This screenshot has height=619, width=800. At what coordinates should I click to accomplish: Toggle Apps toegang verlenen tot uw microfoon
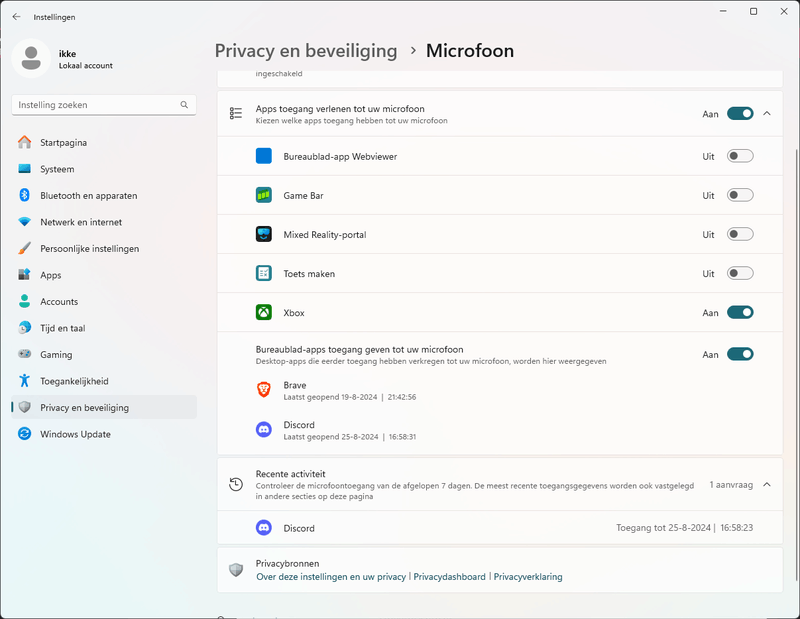click(739, 114)
